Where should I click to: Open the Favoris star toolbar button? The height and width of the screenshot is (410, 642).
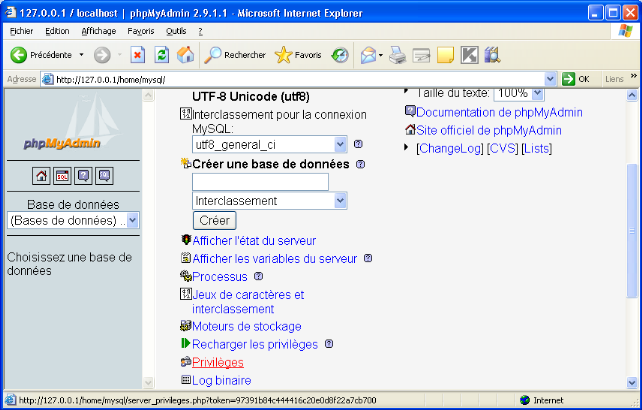pyautogui.click(x=298, y=55)
